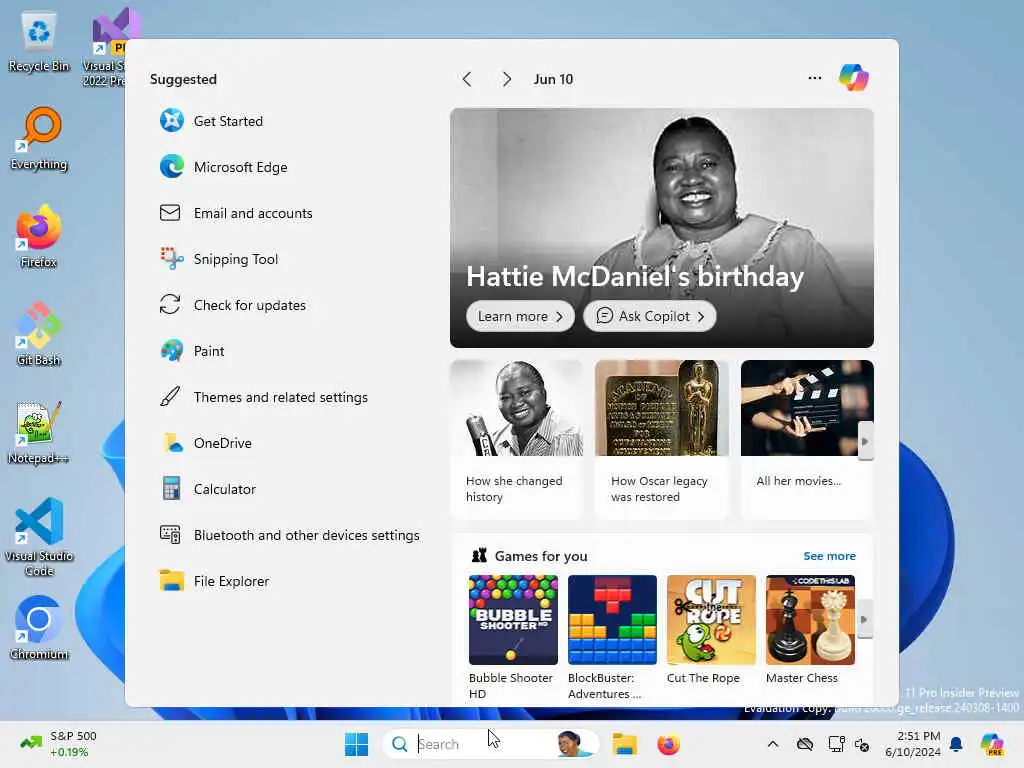Select the Chromium desktop shortcut
The image size is (1024, 768).
tap(39, 628)
